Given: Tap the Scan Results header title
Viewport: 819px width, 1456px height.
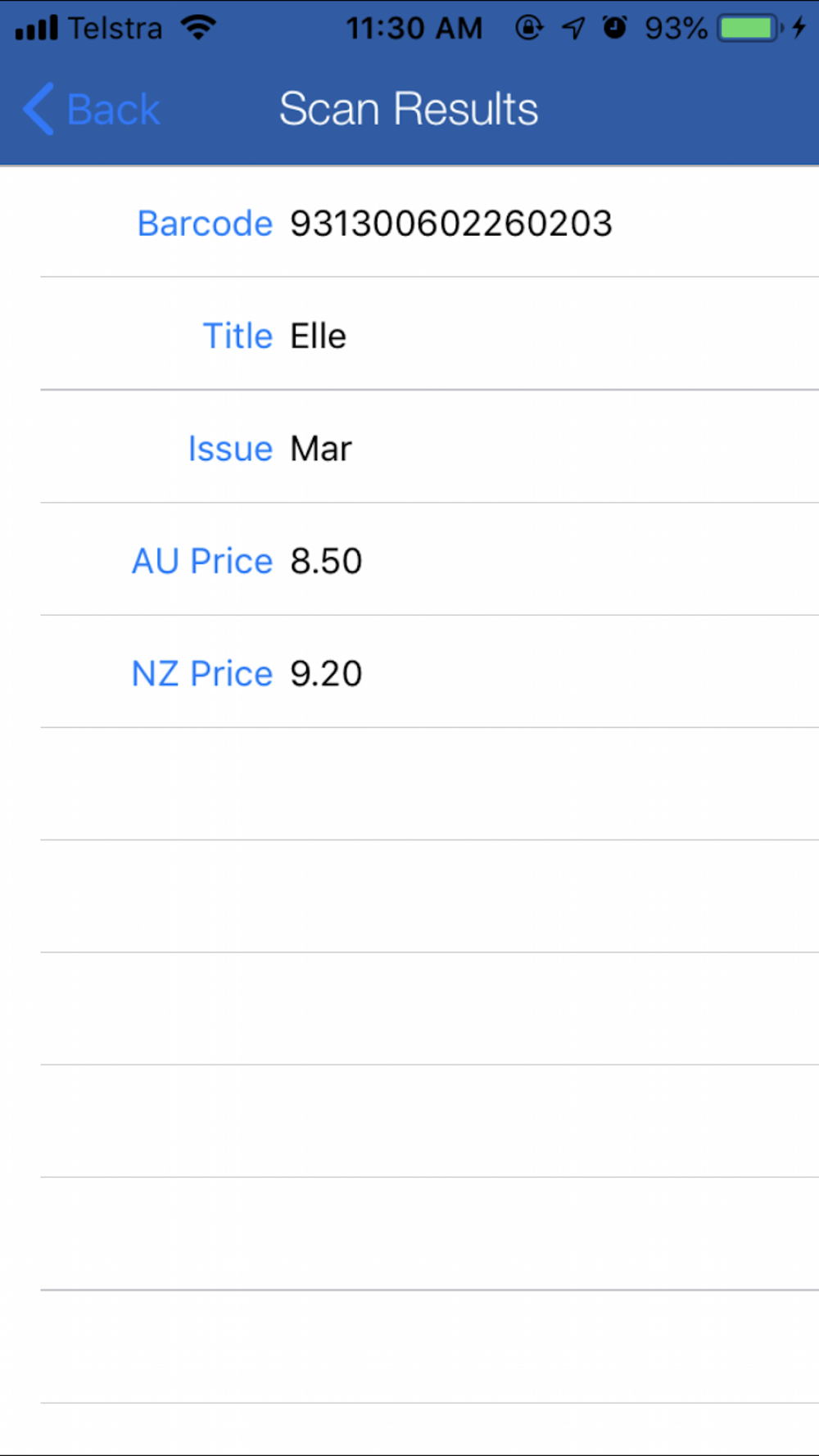Looking at the screenshot, I should point(409,109).
